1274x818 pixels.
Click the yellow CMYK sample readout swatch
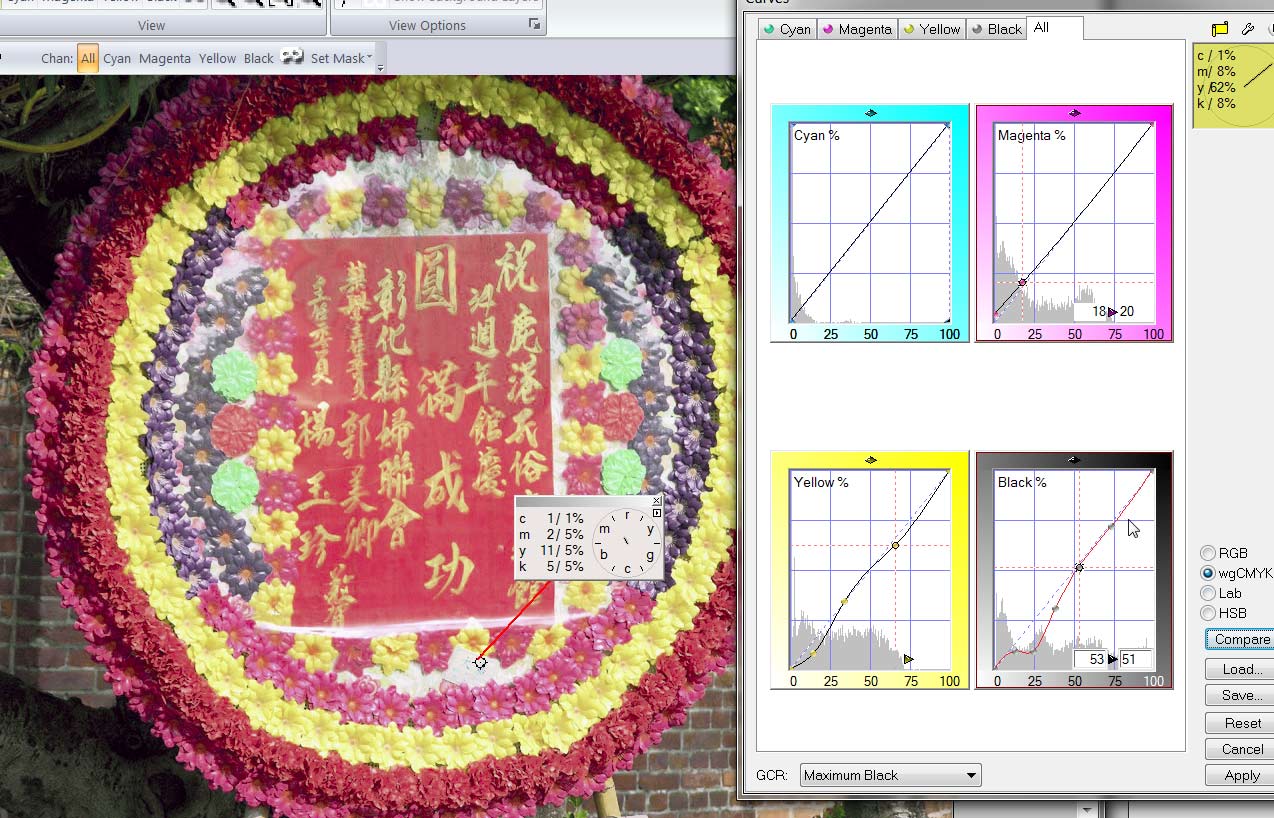[1233, 85]
